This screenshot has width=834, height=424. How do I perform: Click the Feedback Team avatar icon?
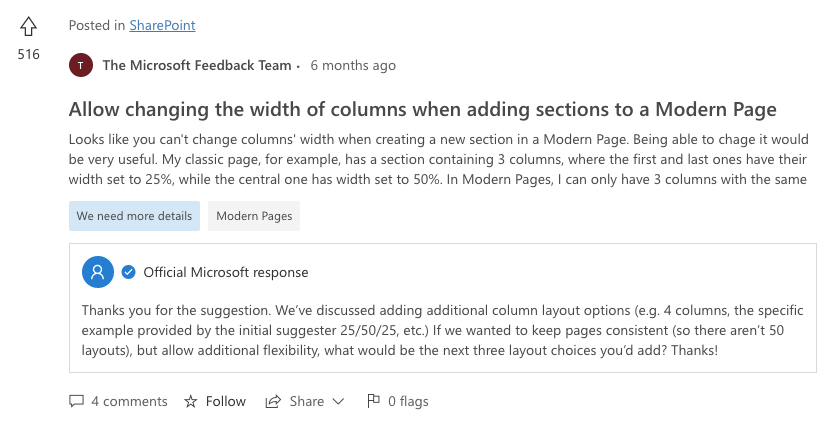(x=81, y=65)
